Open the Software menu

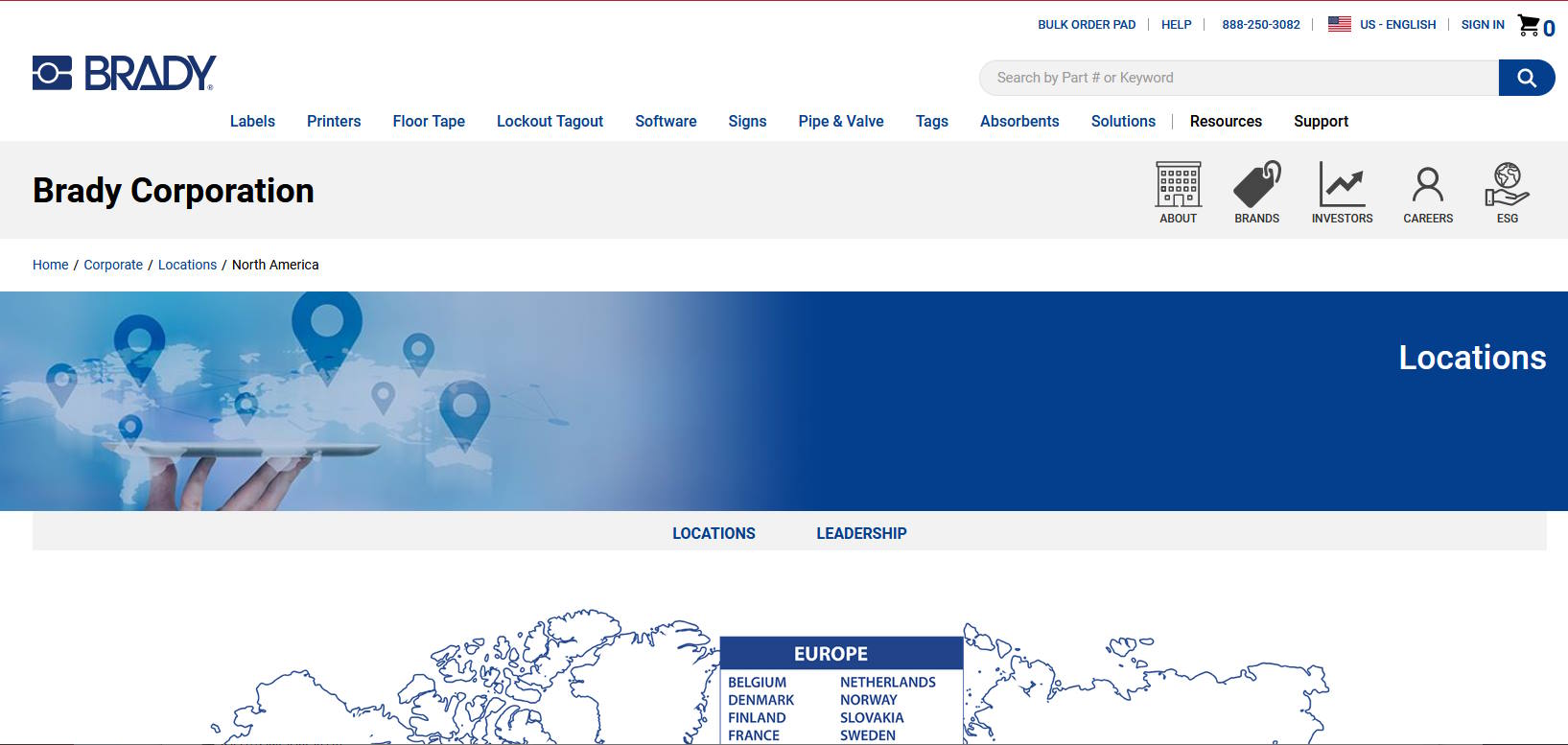tap(666, 121)
